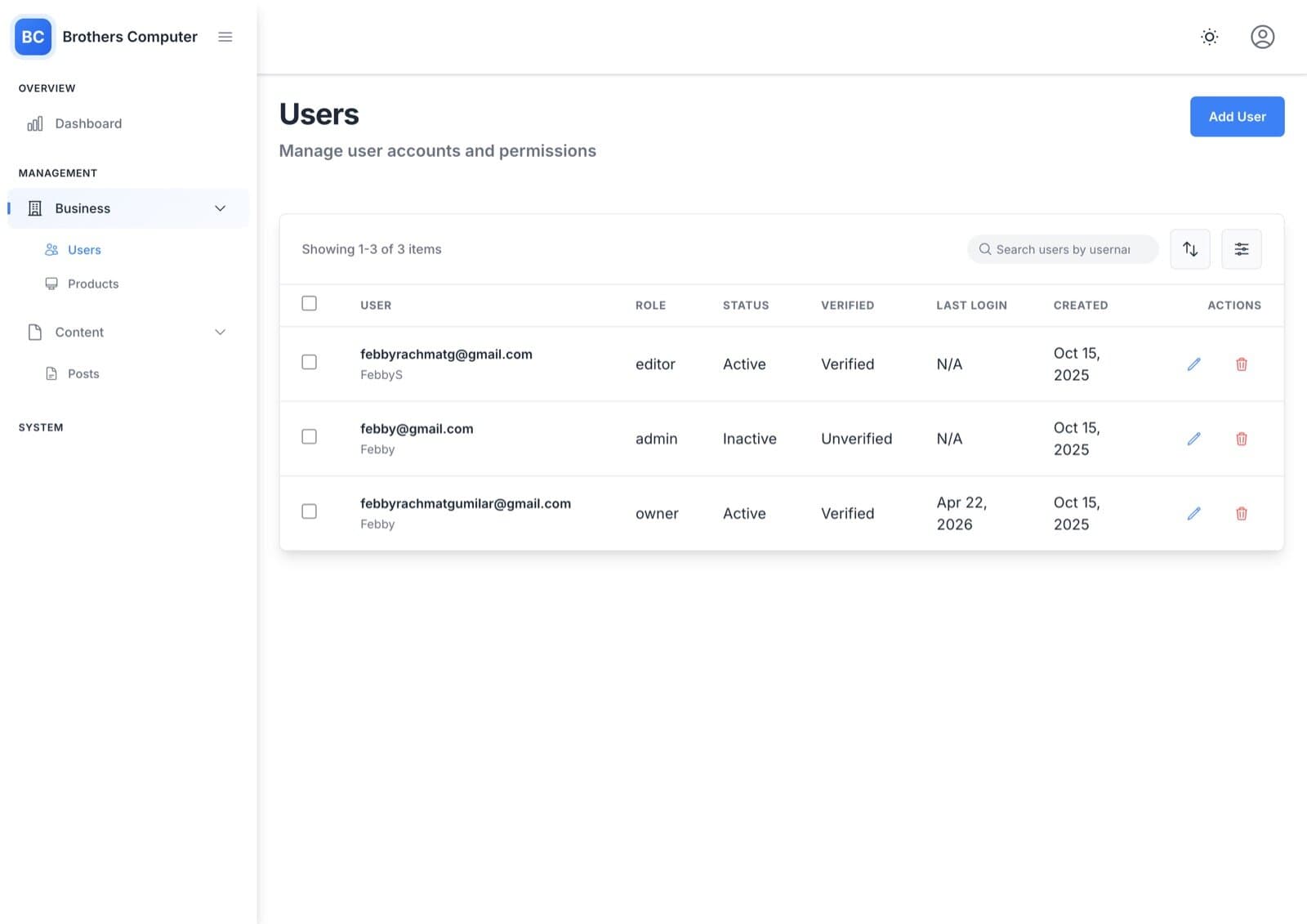
Task: Delete user febbyrachmatg@gmail.com trash icon
Action: (1242, 364)
